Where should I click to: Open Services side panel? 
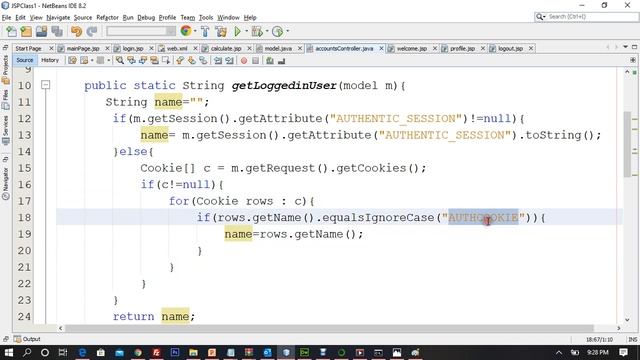click(6, 130)
